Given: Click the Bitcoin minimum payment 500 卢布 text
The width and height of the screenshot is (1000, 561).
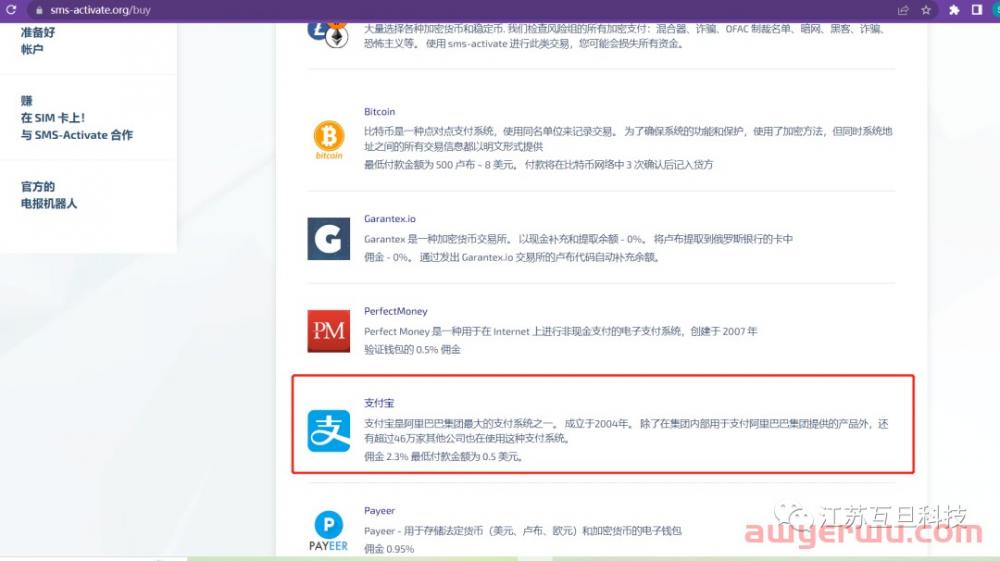Looking at the screenshot, I should point(538,164).
